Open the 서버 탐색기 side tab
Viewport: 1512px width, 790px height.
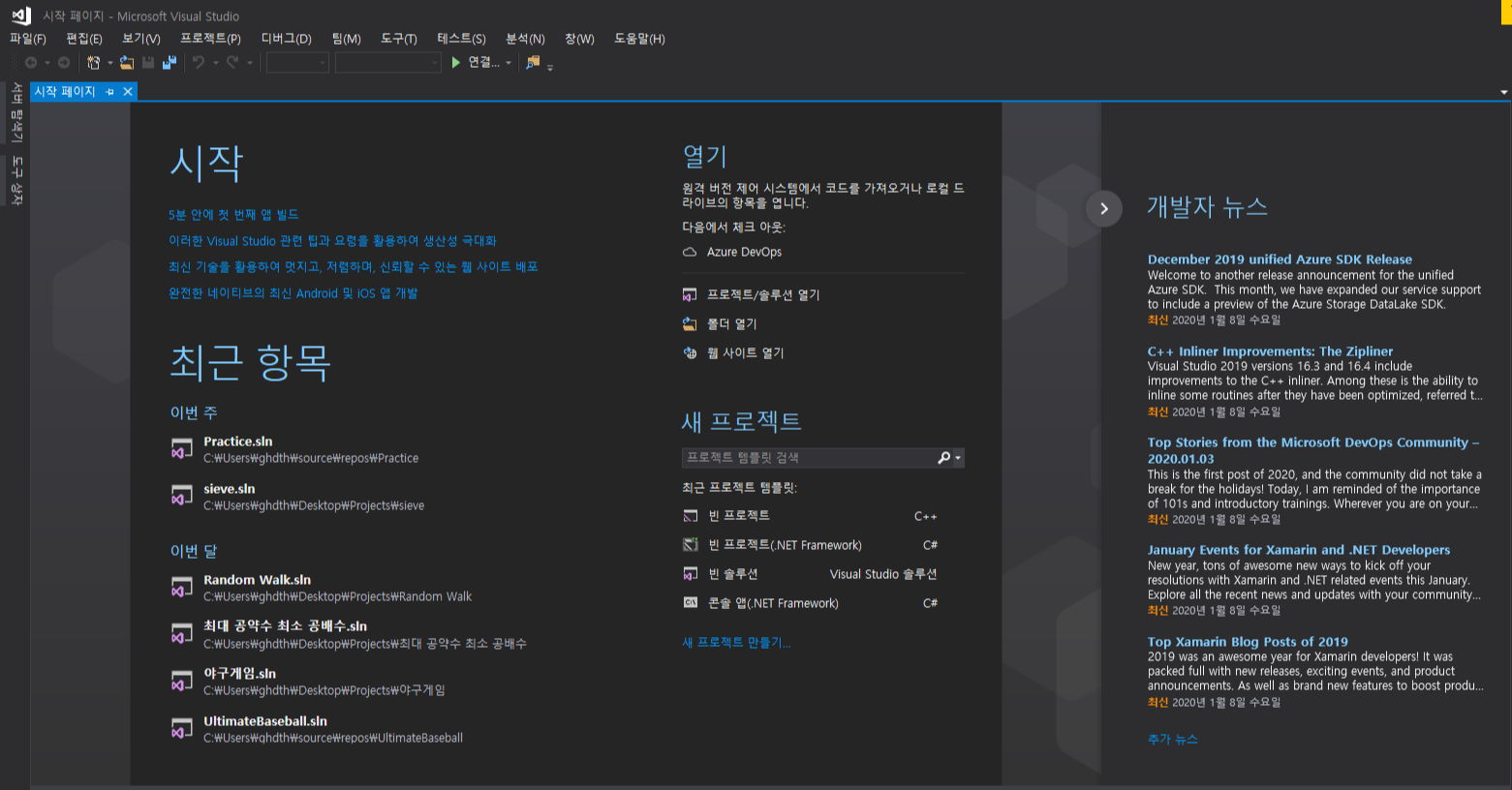tap(16, 112)
